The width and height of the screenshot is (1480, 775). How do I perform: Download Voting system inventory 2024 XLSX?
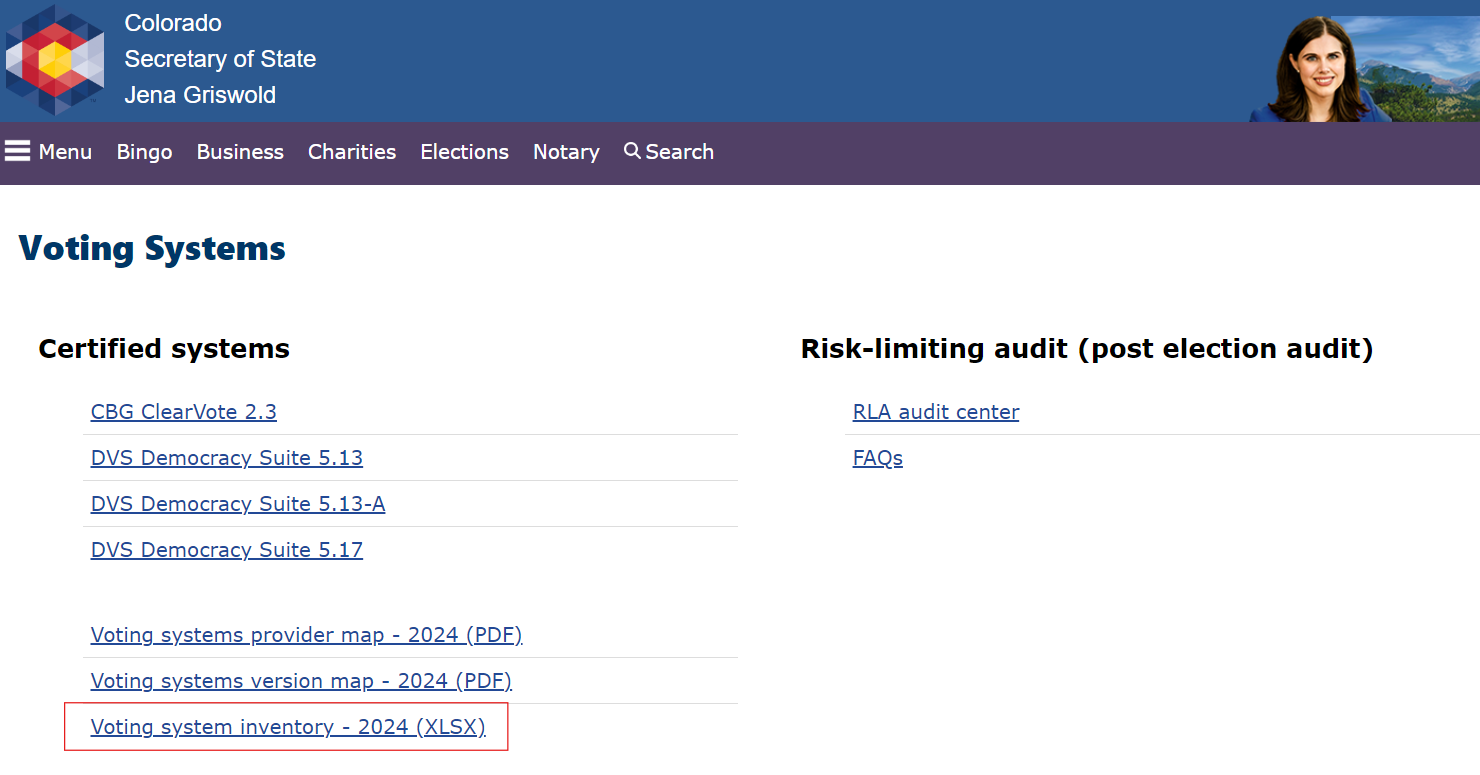pos(288,727)
